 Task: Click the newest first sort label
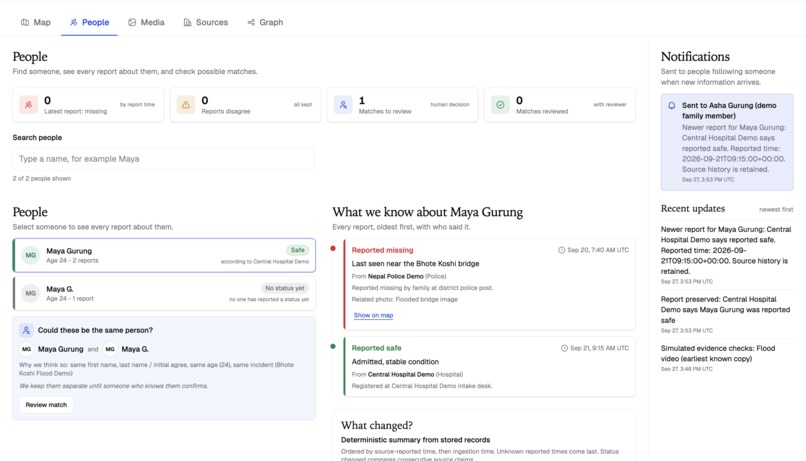point(776,209)
